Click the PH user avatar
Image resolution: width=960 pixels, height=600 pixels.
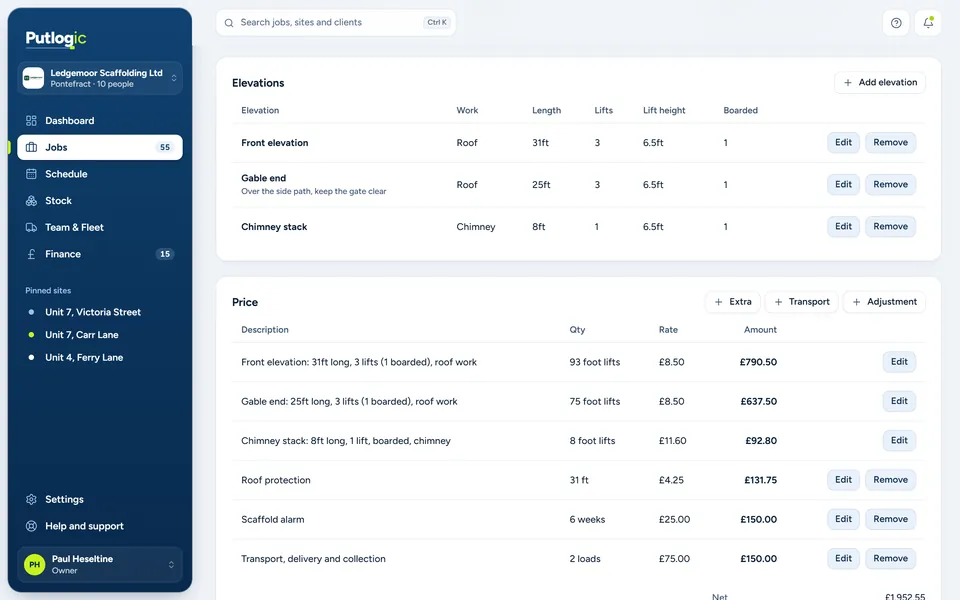(34, 564)
